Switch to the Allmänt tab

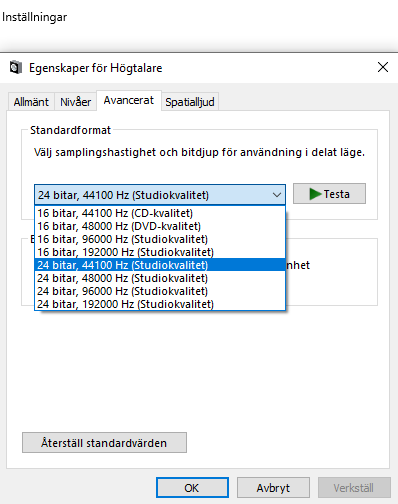click(31, 102)
